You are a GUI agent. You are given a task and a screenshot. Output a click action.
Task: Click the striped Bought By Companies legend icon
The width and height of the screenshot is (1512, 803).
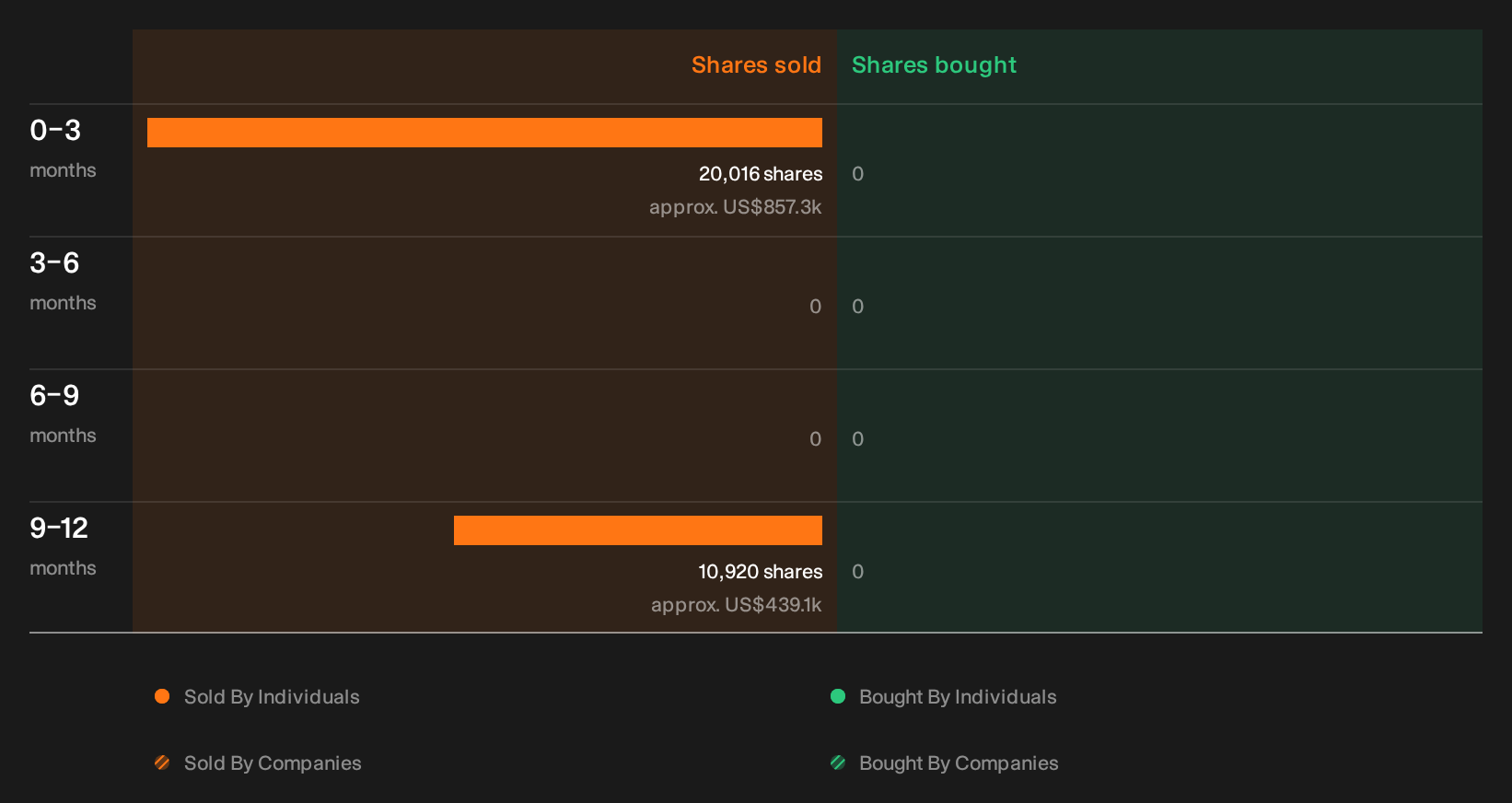coord(838,762)
